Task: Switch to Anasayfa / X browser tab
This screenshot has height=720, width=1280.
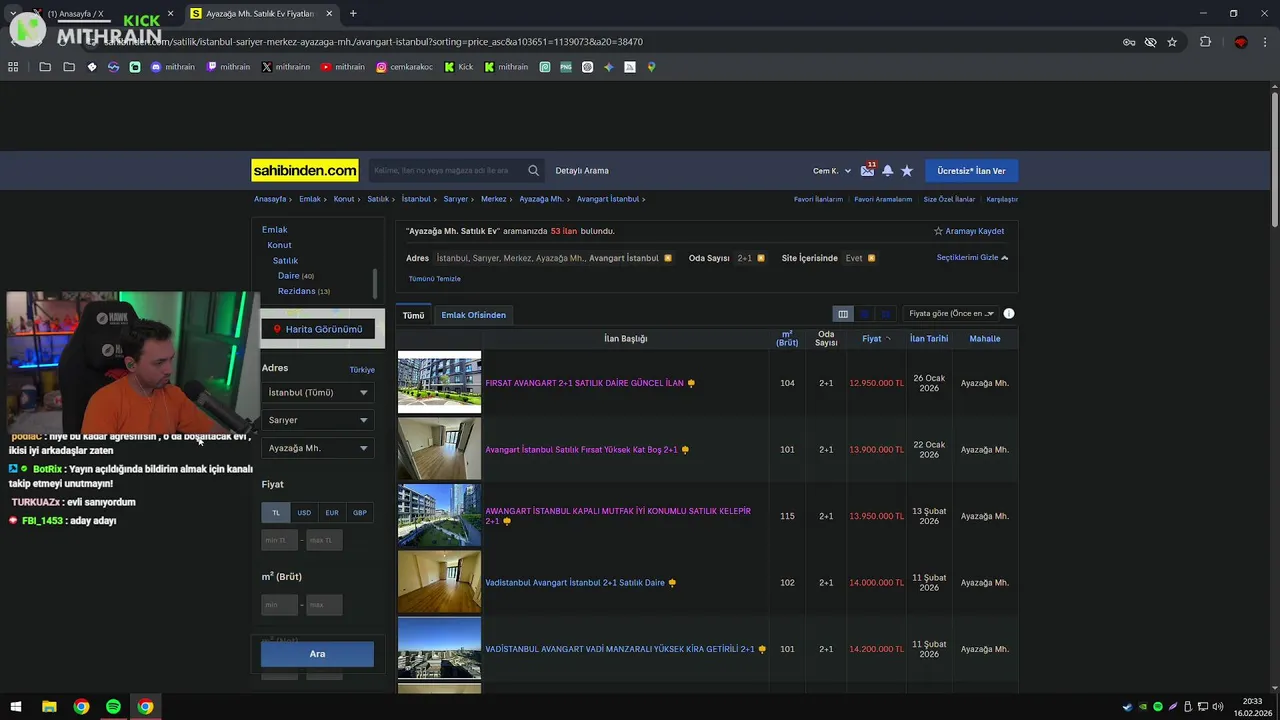Action: pyautogui.click(x=105, y=13)
